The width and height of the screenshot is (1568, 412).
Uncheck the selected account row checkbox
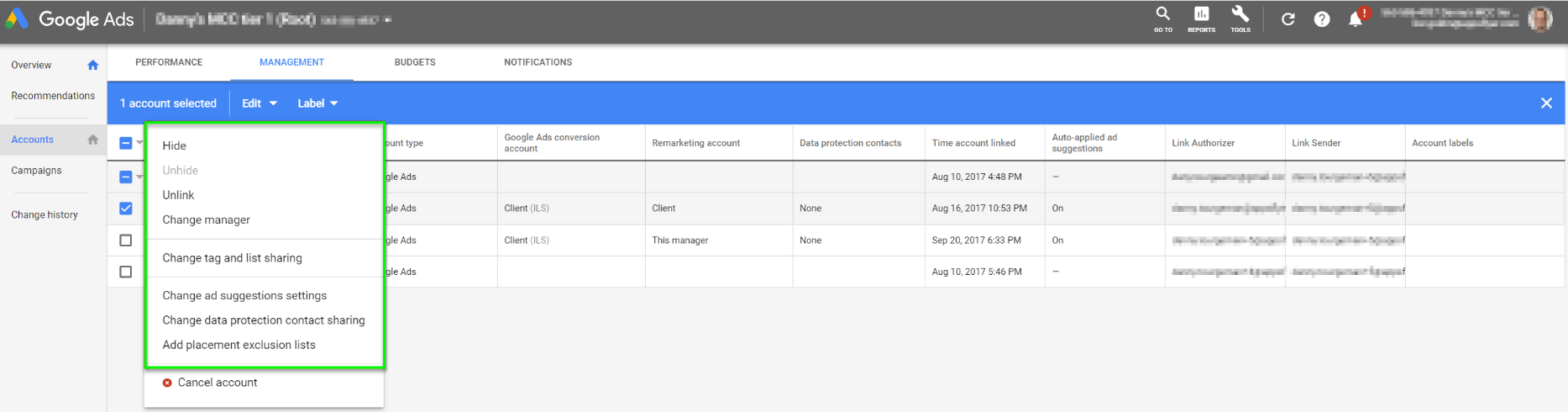(x=126, y=209)
